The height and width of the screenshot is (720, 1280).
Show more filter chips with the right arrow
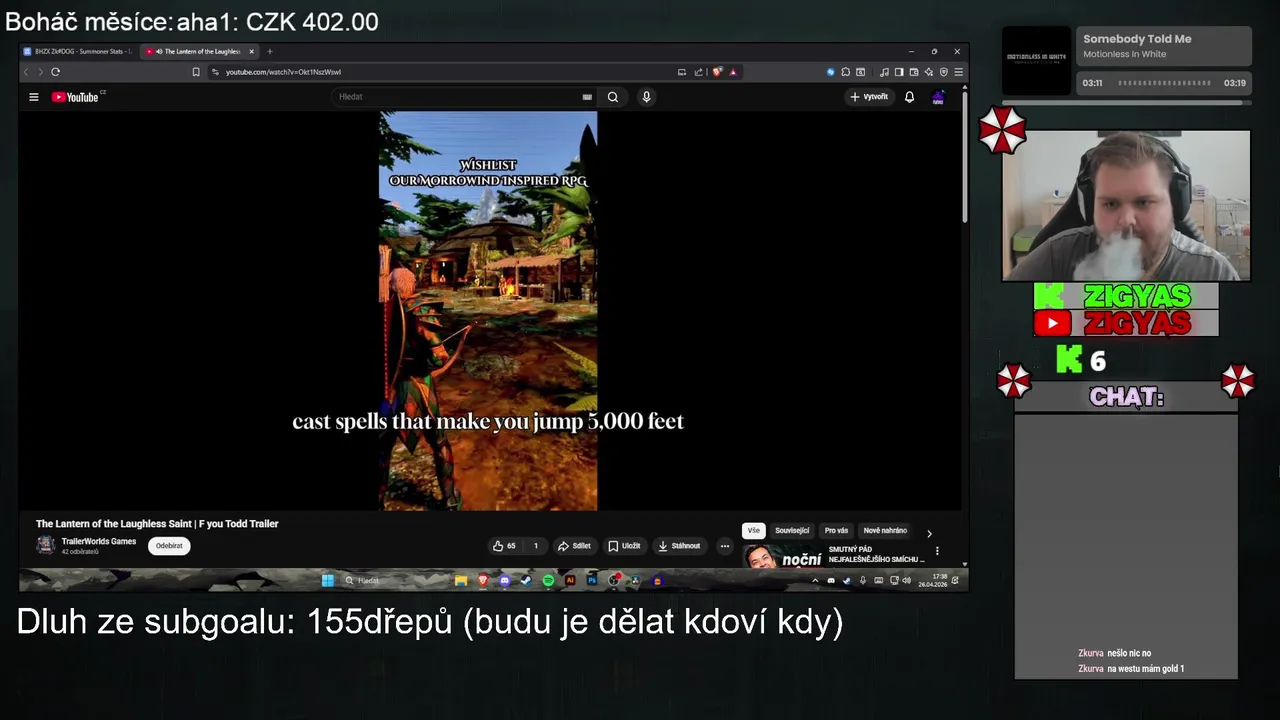click(929, 533)
